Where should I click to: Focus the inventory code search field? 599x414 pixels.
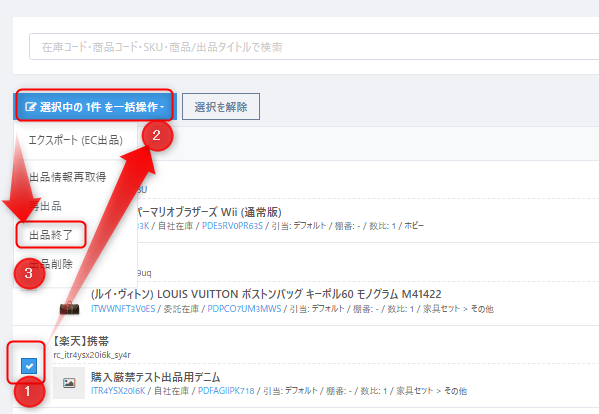(x=314, y=47)
